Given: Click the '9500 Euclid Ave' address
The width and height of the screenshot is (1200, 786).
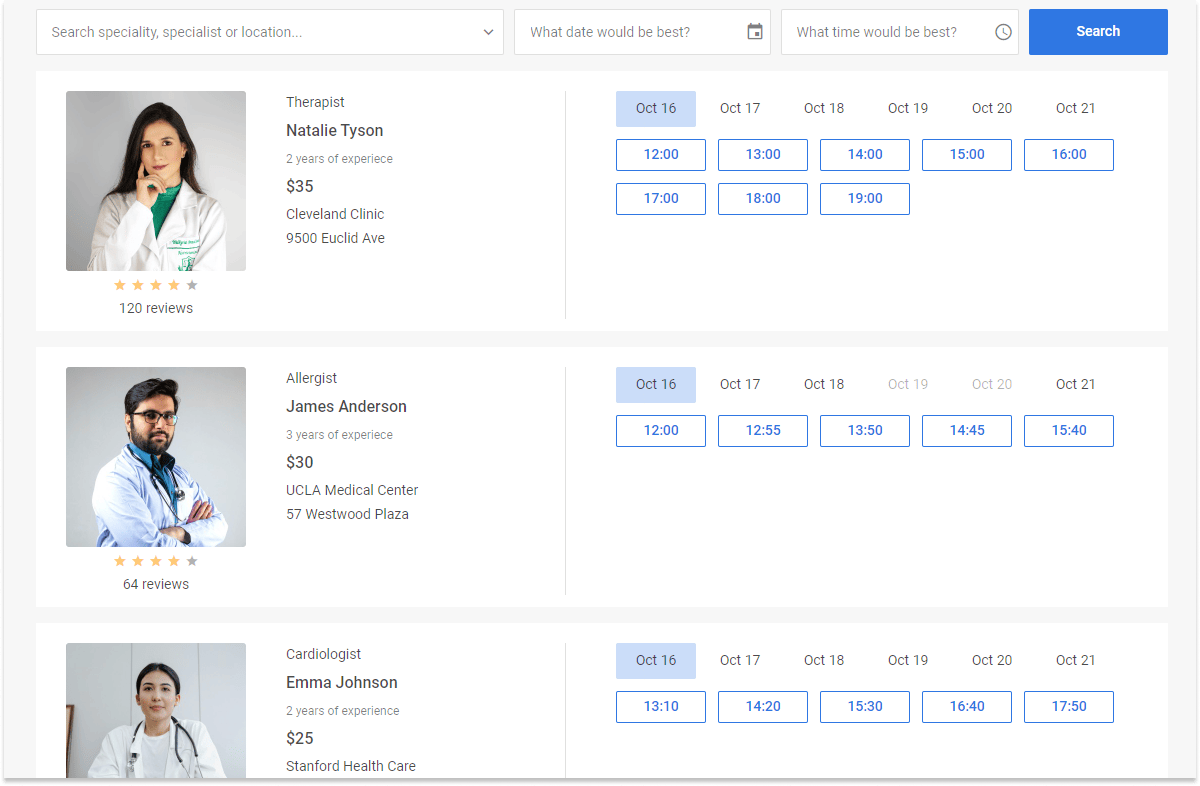Looking at the screenshot, I should point(335,238).
